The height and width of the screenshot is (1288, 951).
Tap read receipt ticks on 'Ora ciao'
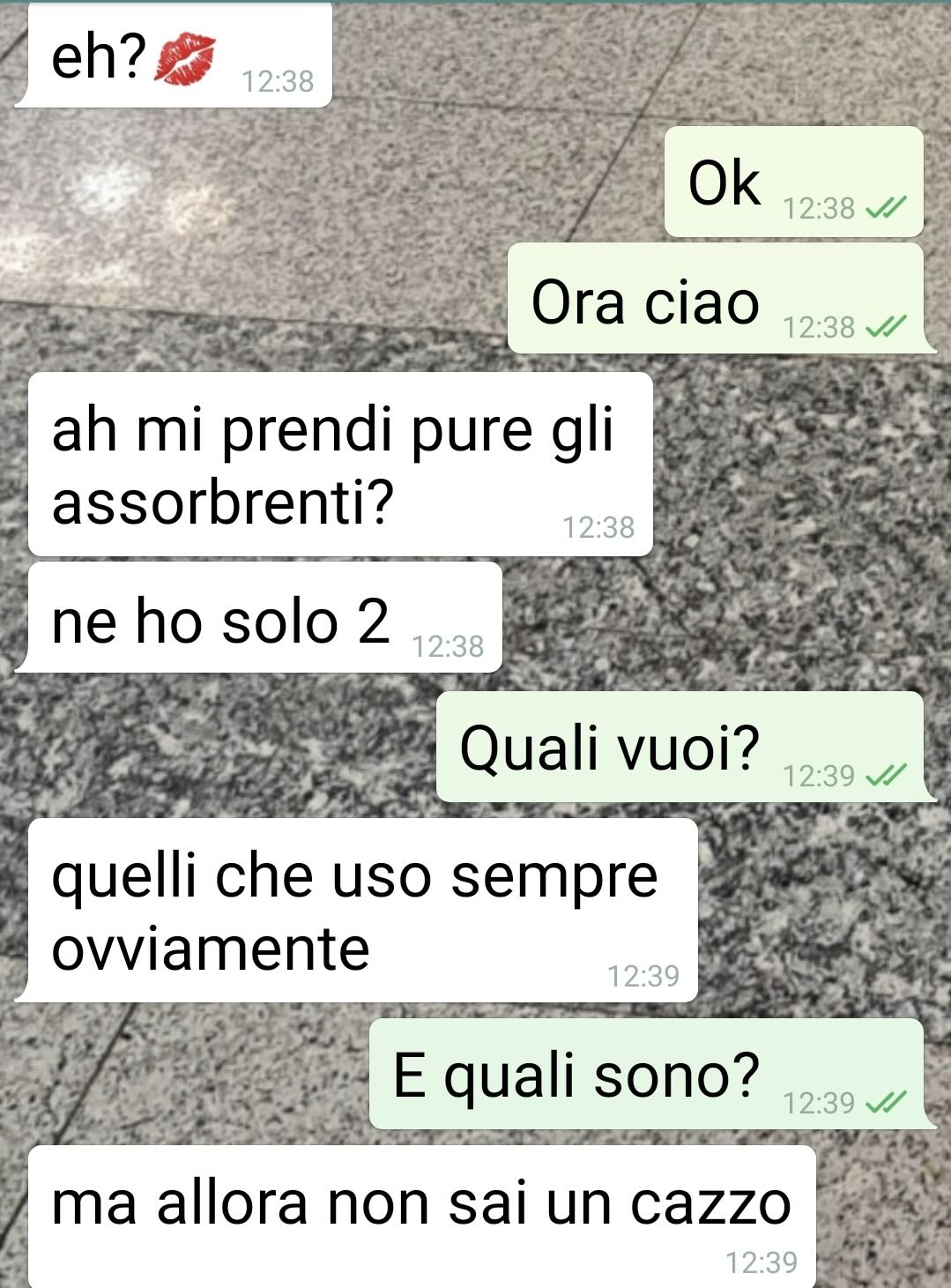886,327
